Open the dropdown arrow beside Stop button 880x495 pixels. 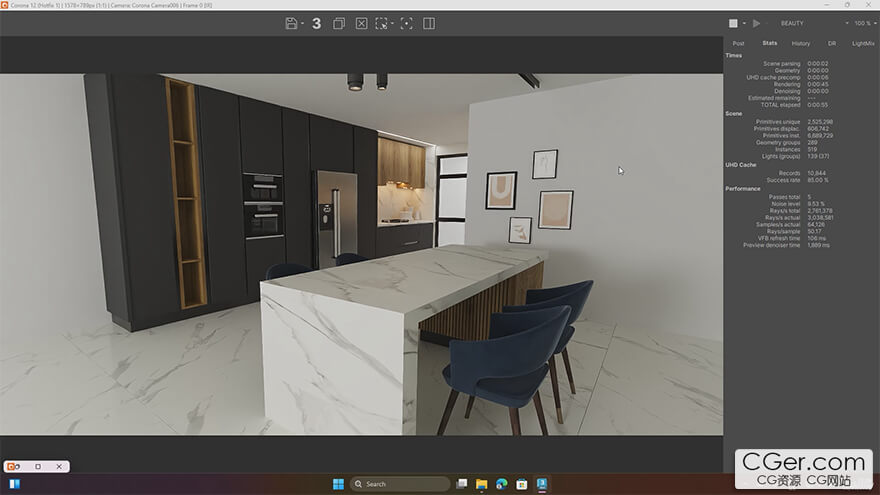[744, 24]
